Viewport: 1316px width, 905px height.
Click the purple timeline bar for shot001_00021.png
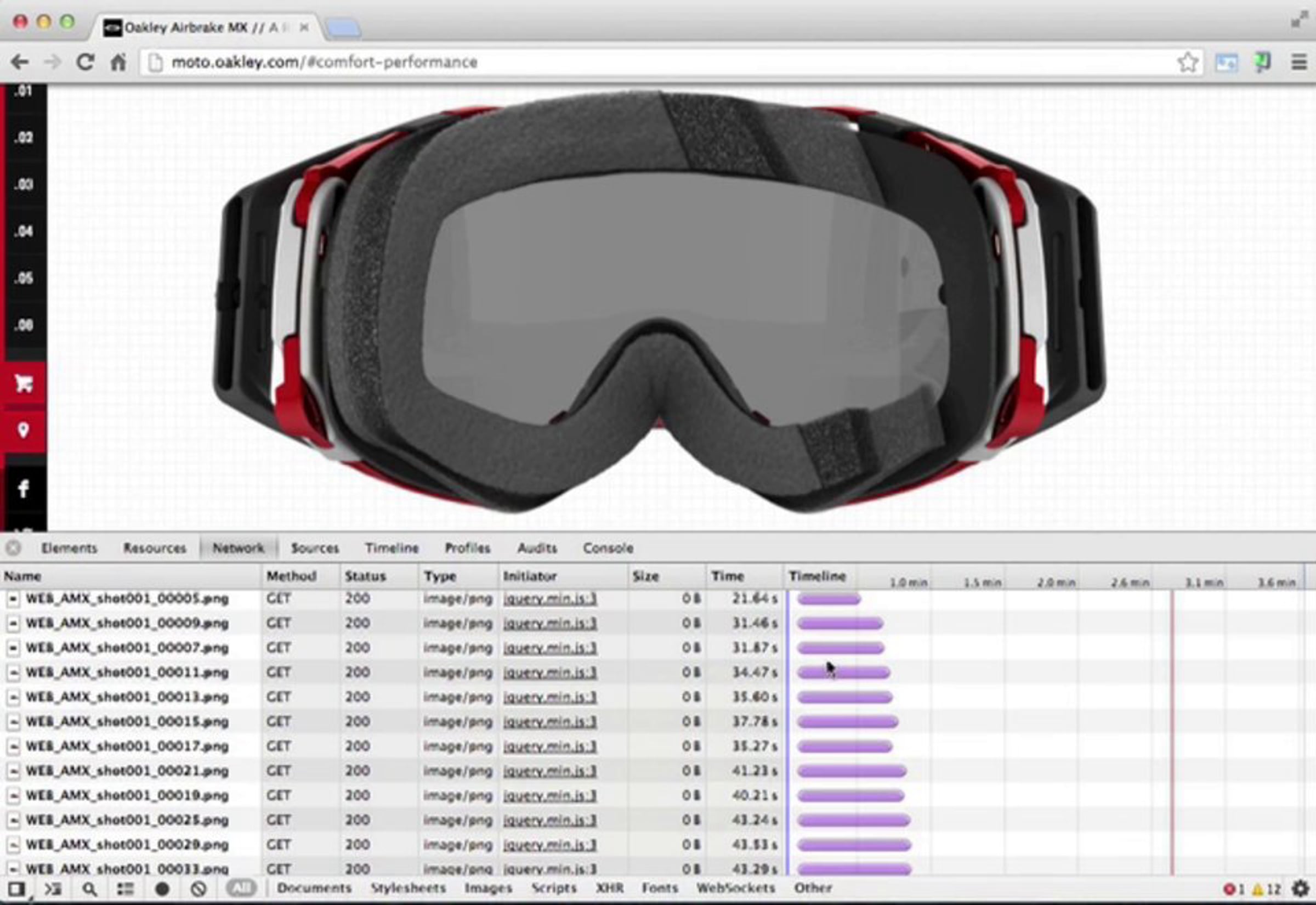pos(852,771)
